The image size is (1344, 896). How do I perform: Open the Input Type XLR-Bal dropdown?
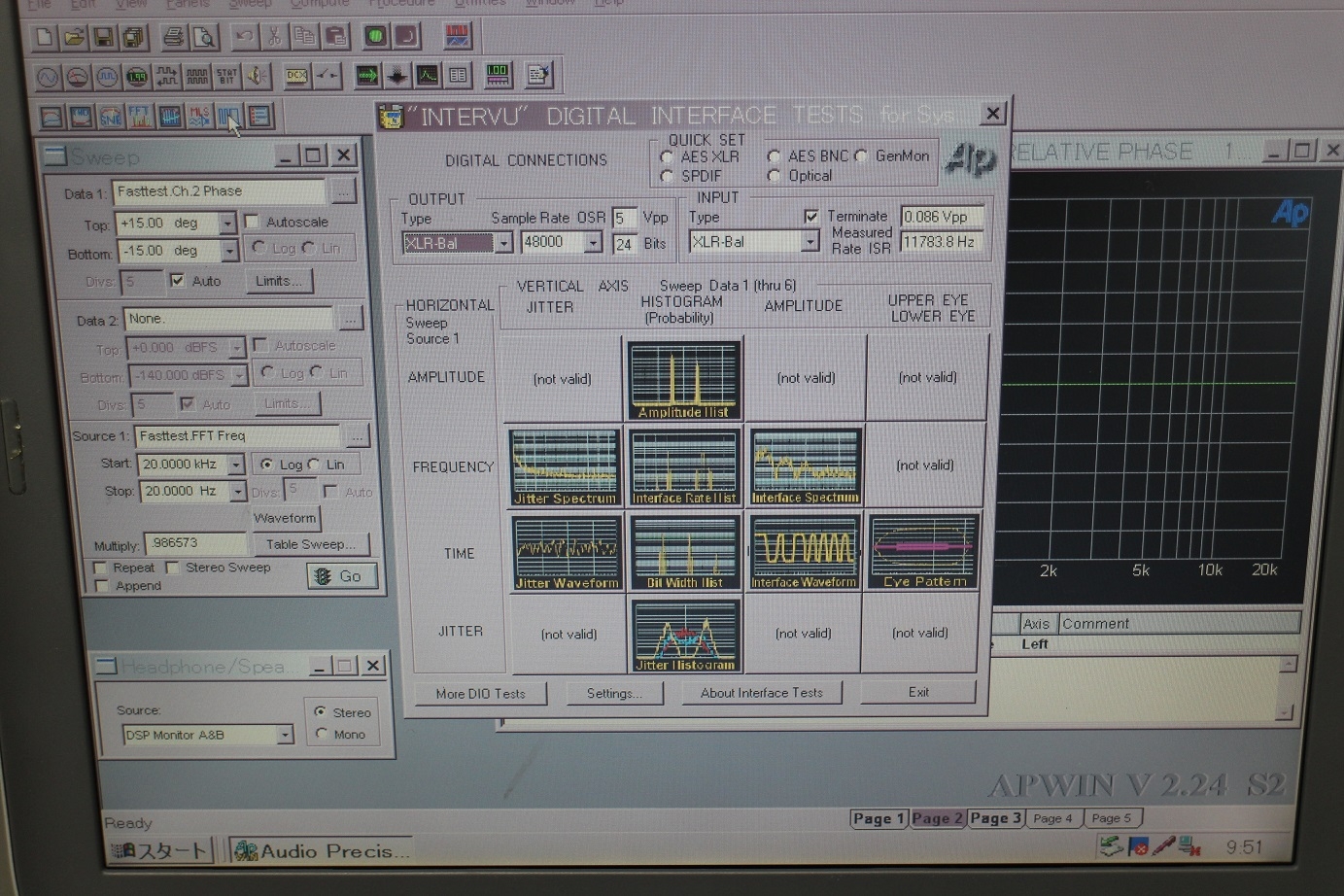coord(810,241)
